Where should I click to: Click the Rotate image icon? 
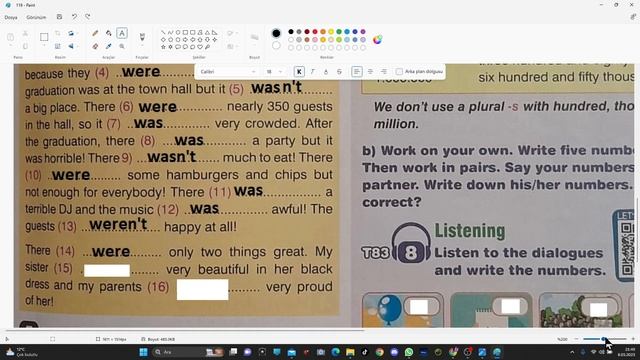point(71,33)
